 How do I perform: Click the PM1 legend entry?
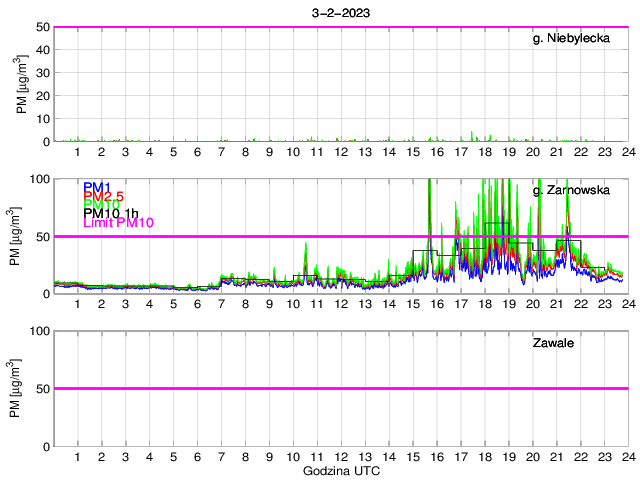97,187
